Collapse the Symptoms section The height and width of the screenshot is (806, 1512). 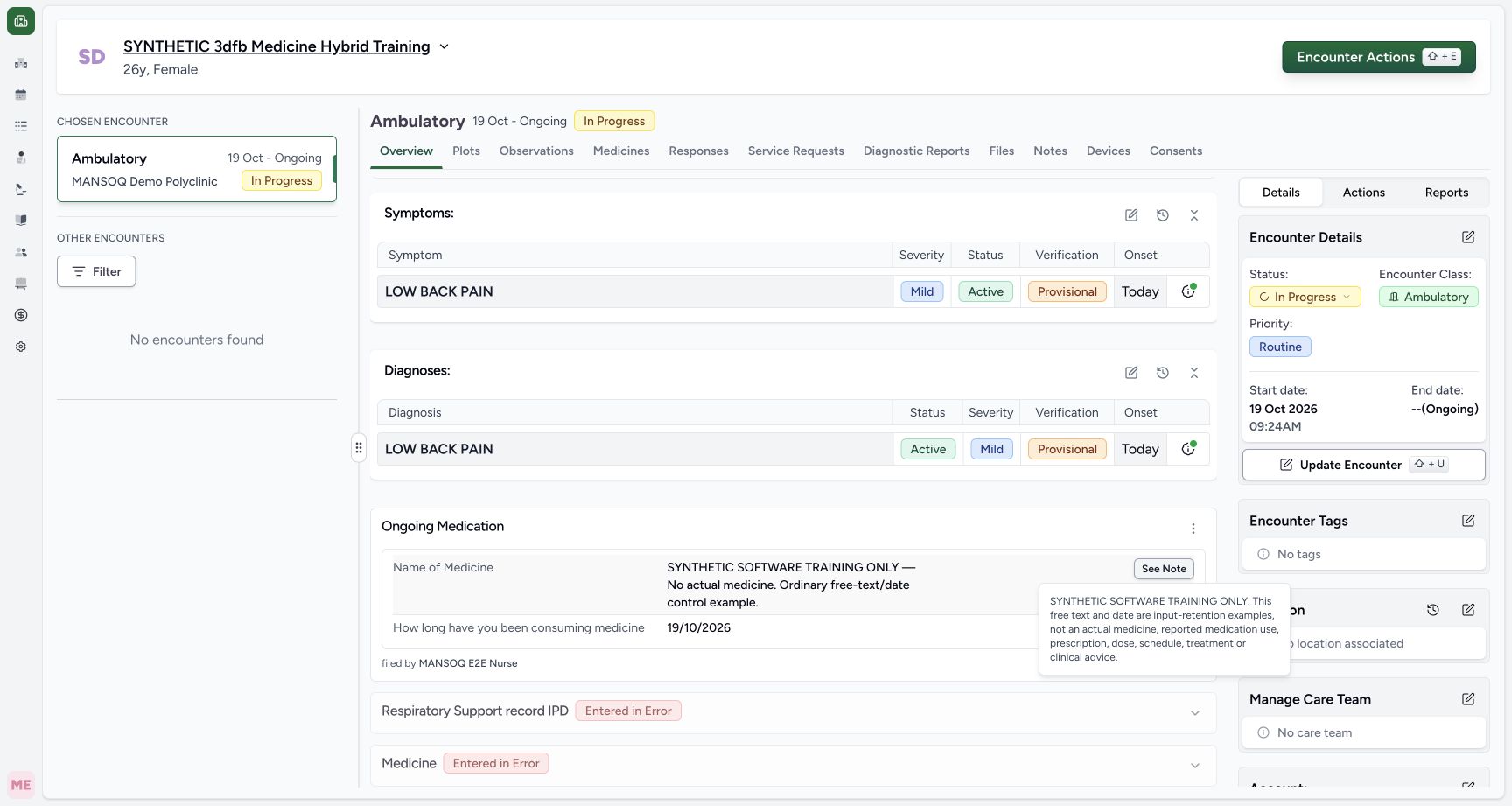click(1194, 215)
